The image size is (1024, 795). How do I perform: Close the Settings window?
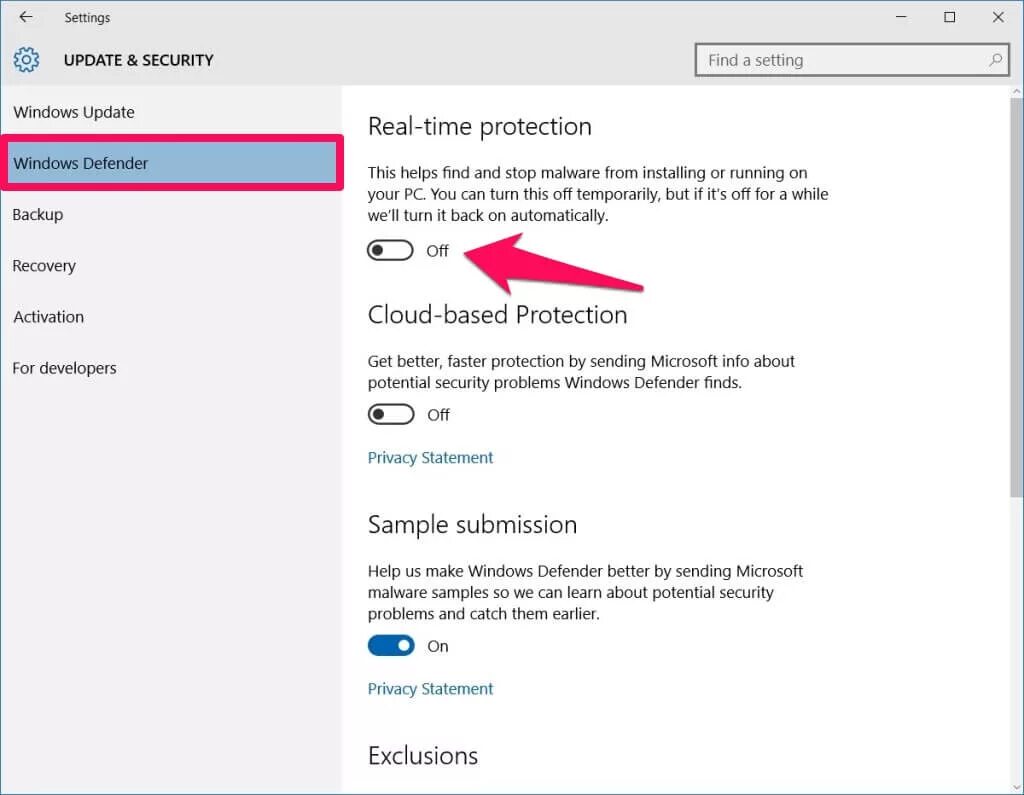(x=998, y=17)
